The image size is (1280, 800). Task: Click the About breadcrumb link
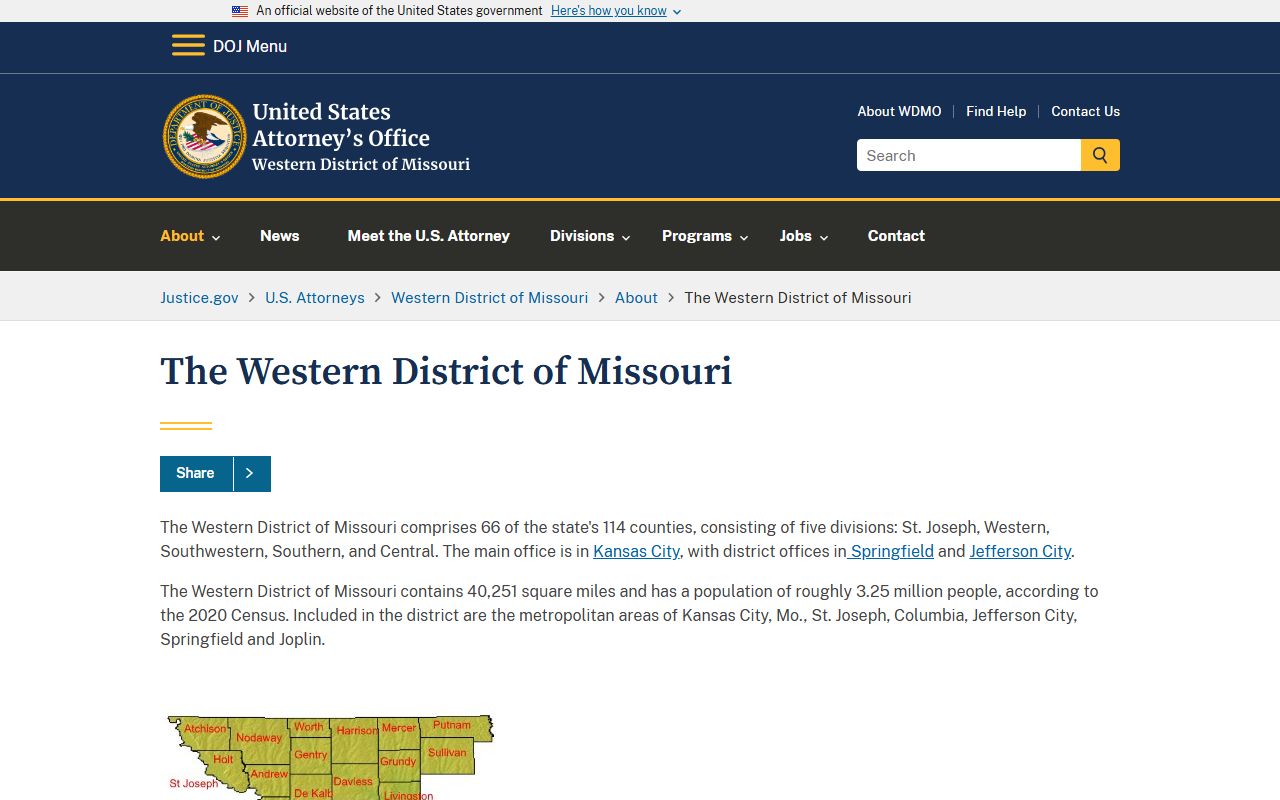pos(636,297)
